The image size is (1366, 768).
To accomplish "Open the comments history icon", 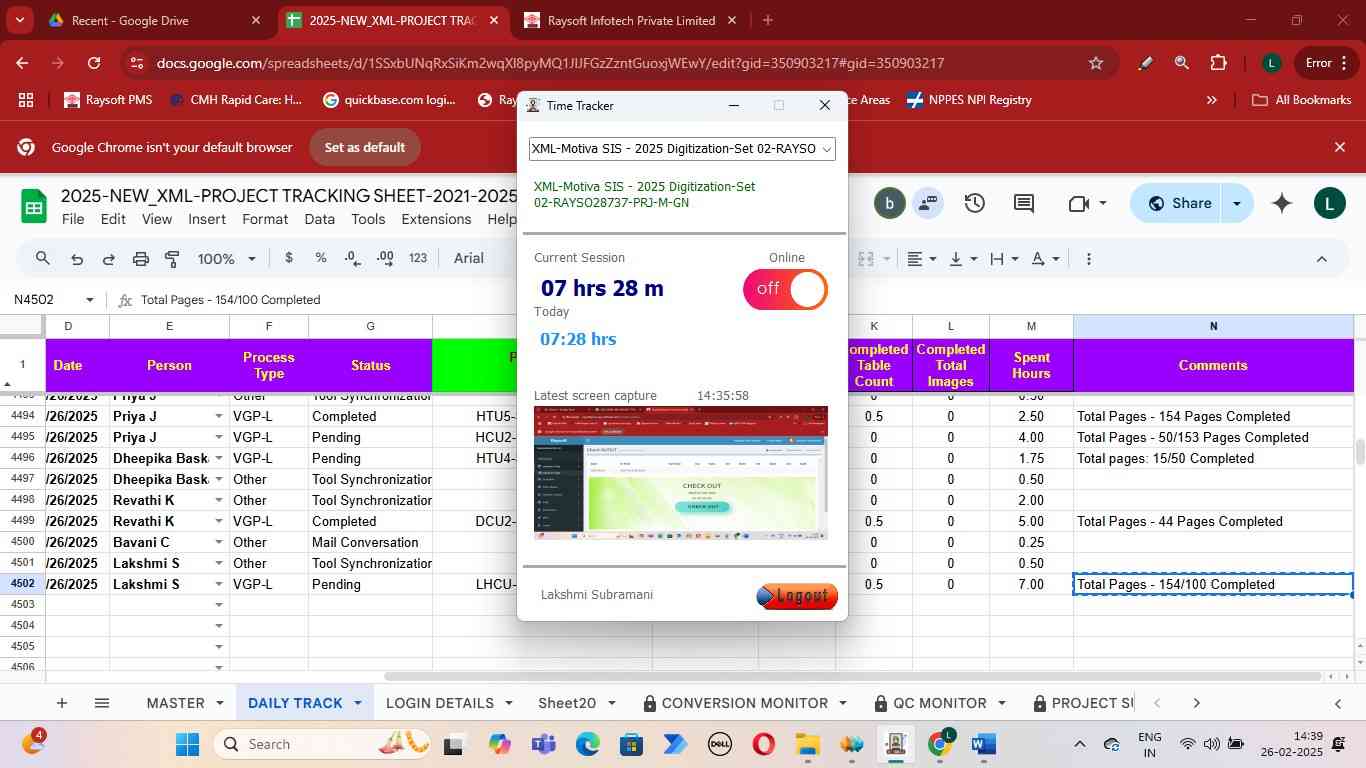I will tap(1024, 203).
